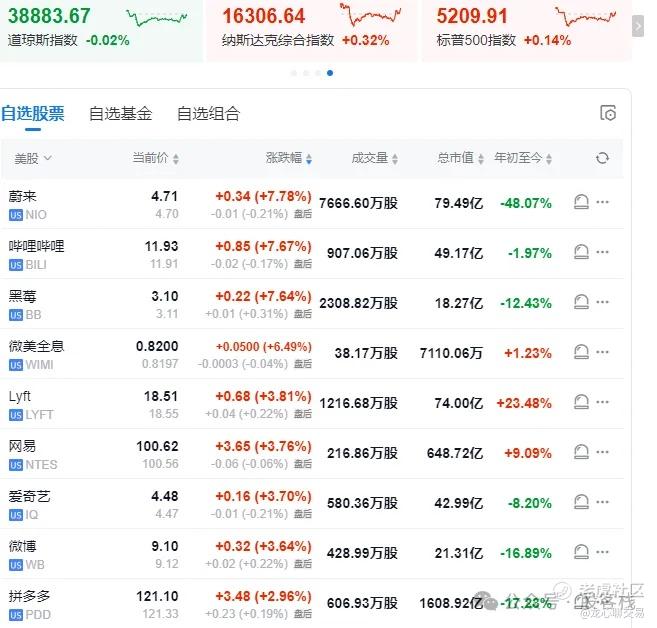Open 哔哩哔哩 stock page

[x=36, y=246]
